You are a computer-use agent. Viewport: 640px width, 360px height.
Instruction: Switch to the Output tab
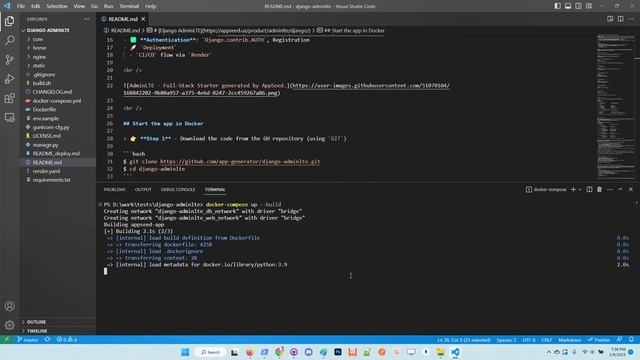click(x=143, y=189)
